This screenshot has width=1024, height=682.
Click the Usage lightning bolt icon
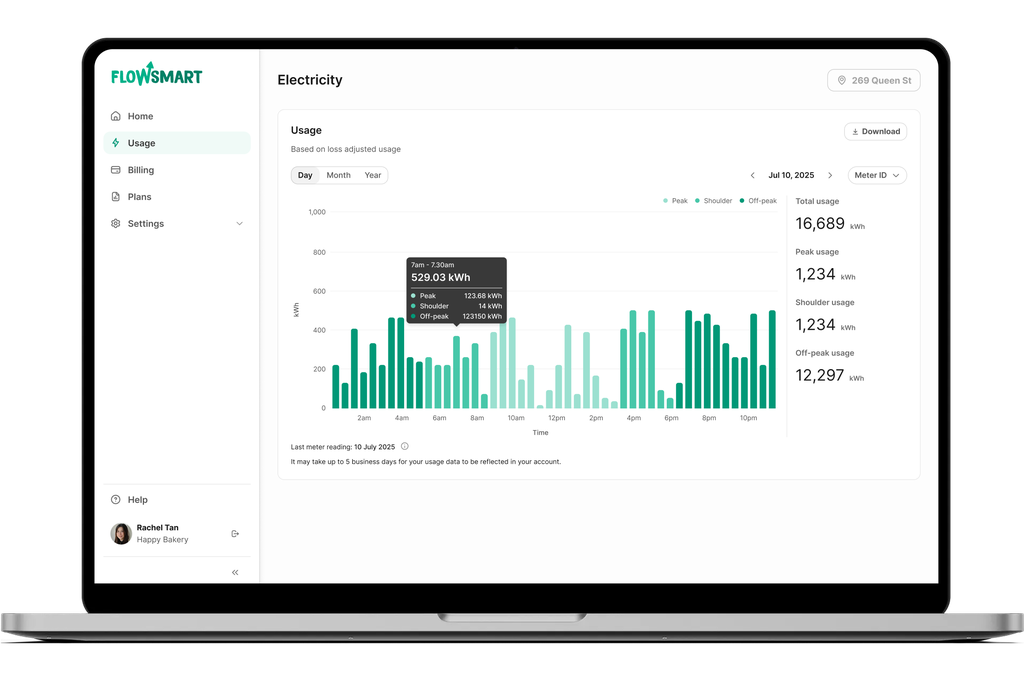point(116,143)
